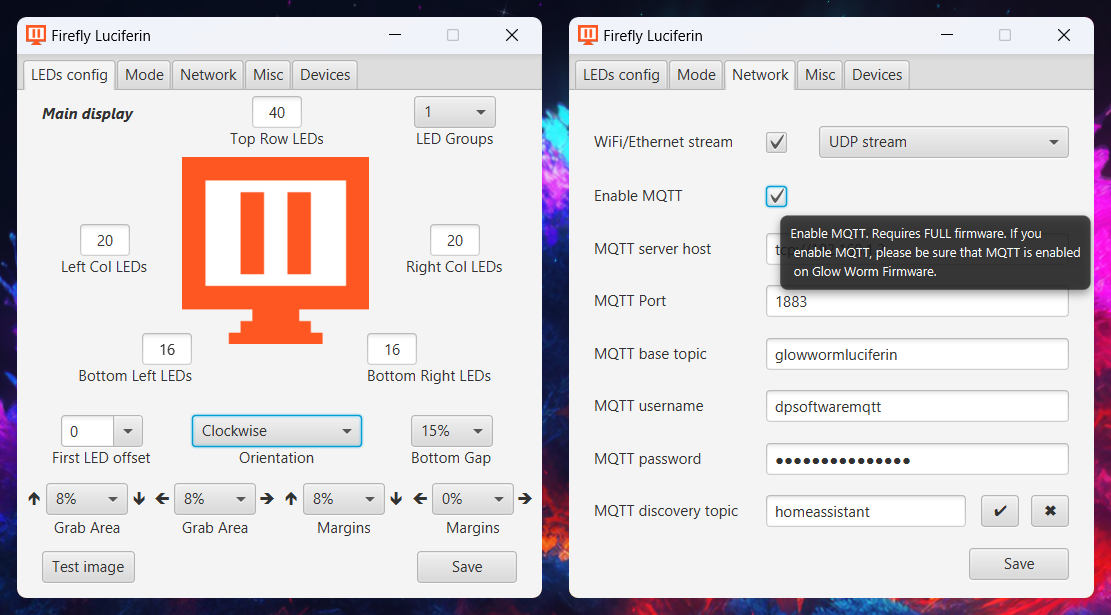The height and width of the screenshot is (615, 1111).
Task: Open the Bottom Gap 15% dropdown
Action: (451, 431)
